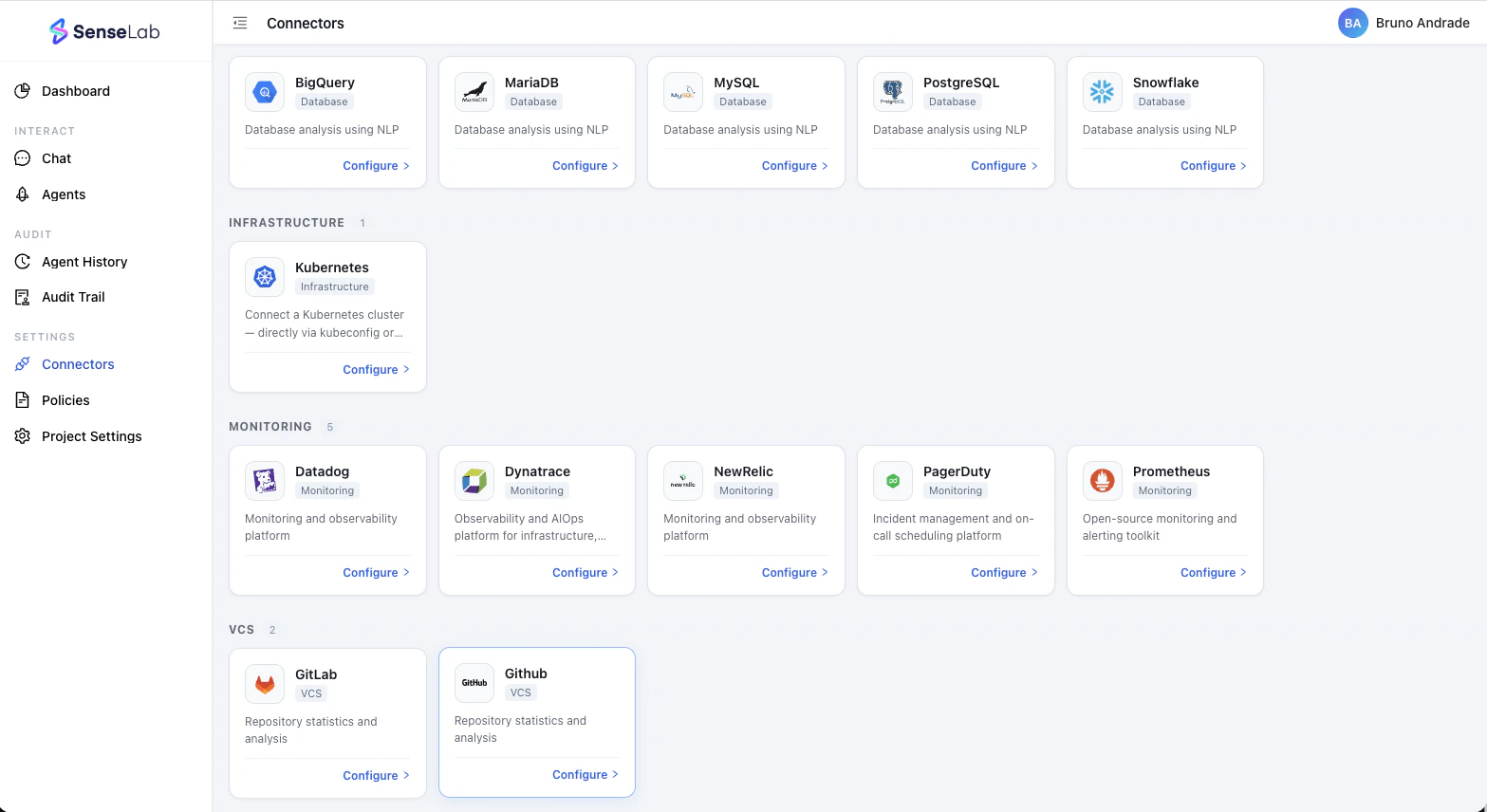Click 'Incident management and on-call scheduling platform' text
This screenshot has height=812, width=1487.
point(954,527)
